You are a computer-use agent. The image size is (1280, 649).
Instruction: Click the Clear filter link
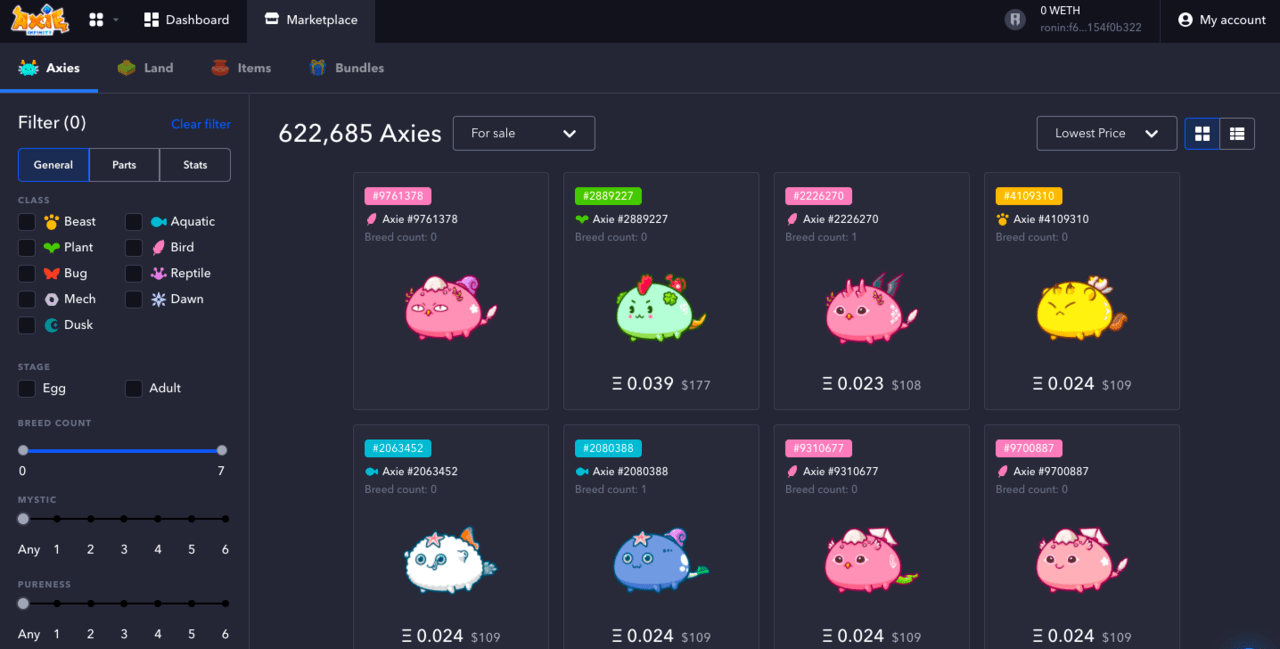tap(201, 124)
